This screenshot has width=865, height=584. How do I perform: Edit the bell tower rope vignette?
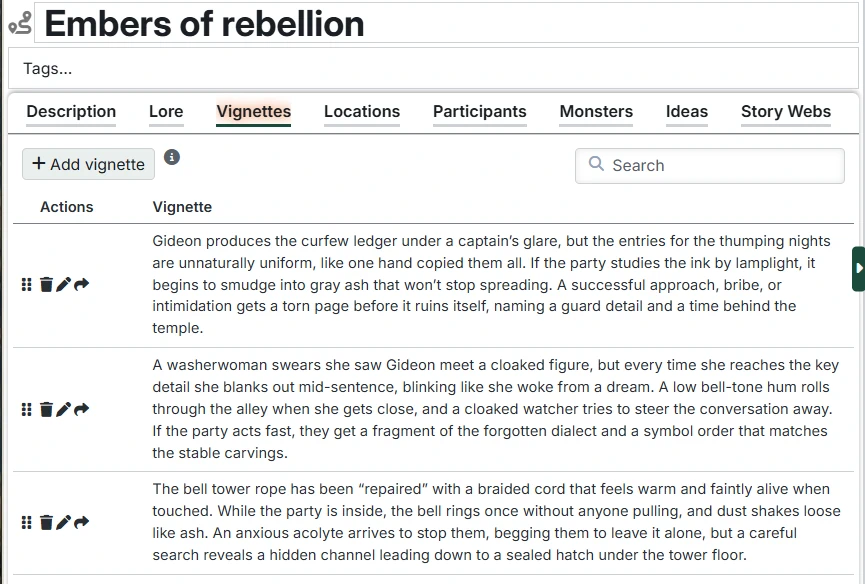coord(63,522)
